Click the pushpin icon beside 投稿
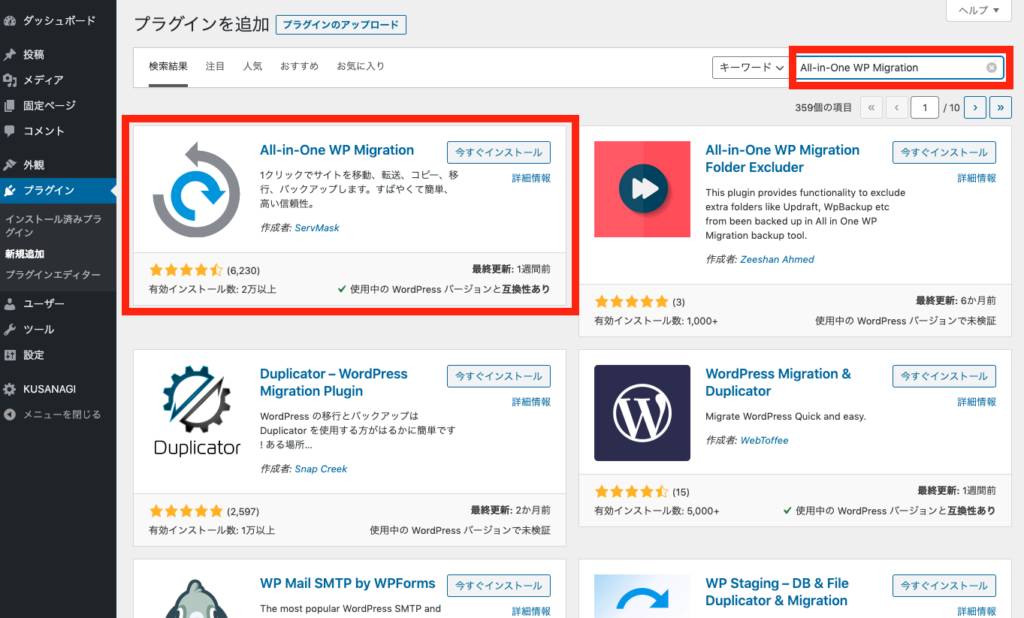1024x618 pixels. click(10, 55)
